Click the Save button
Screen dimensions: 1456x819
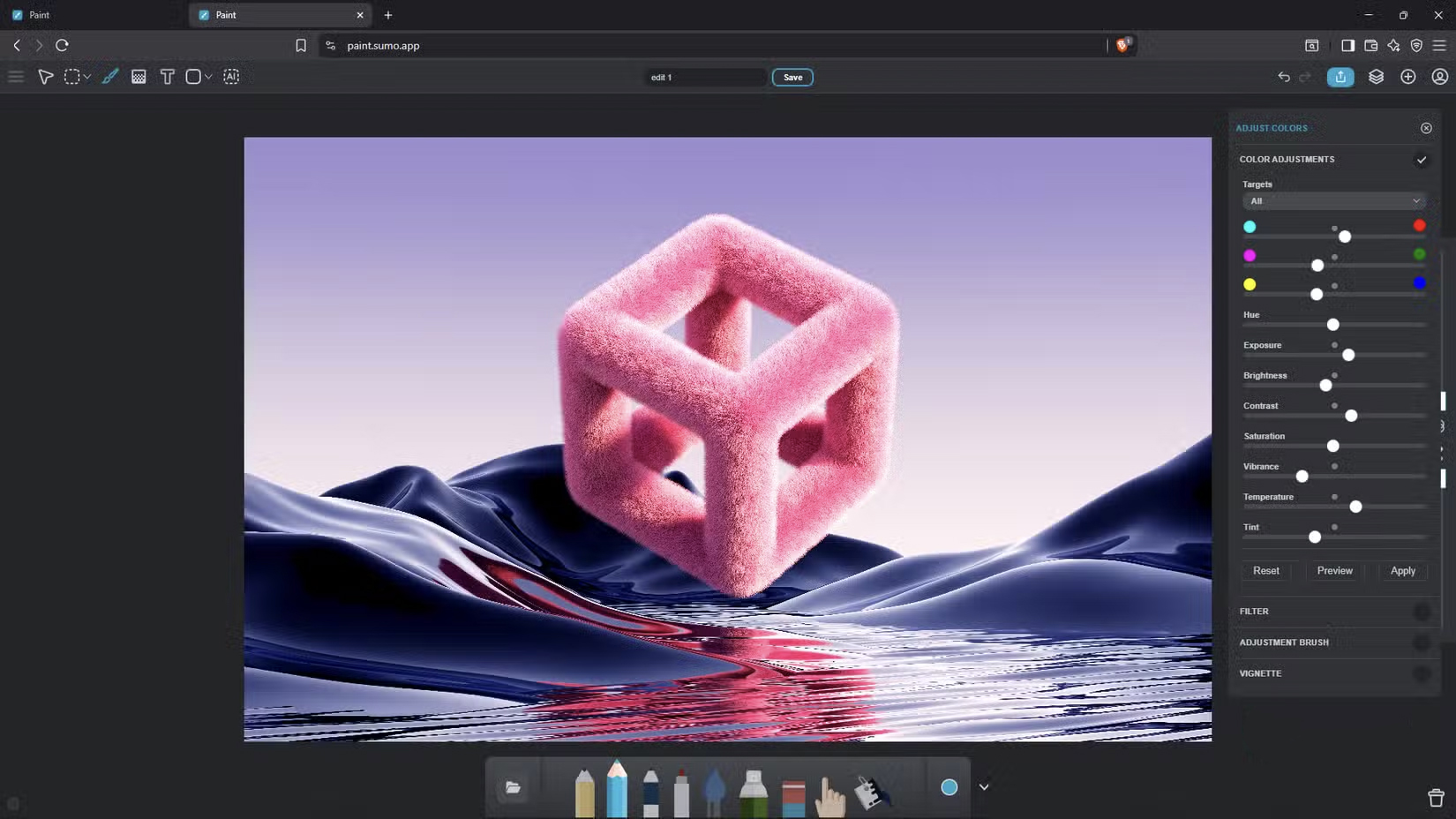click(792, 78)
